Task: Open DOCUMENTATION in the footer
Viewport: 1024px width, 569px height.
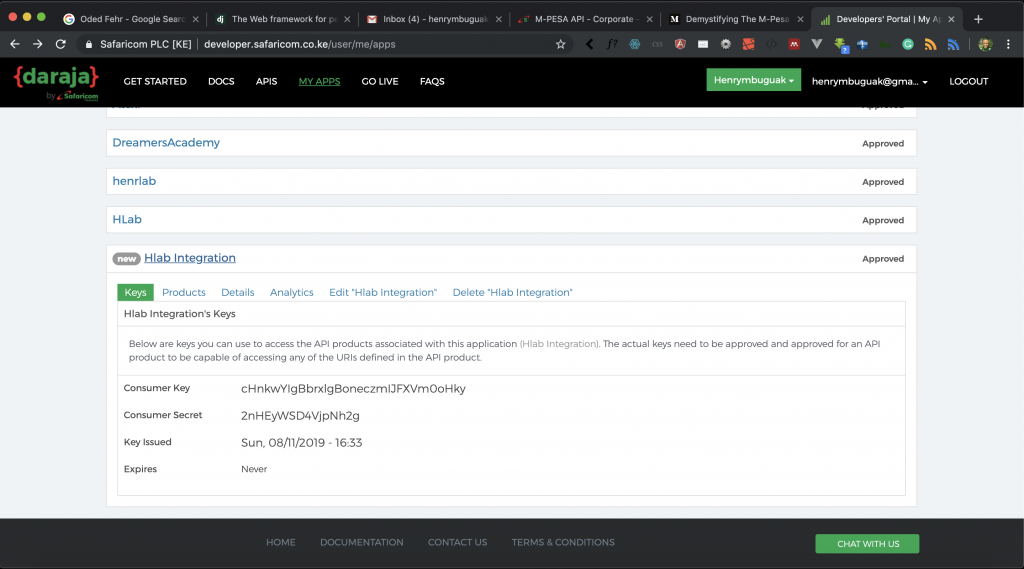Action: [x=361, y=542]
